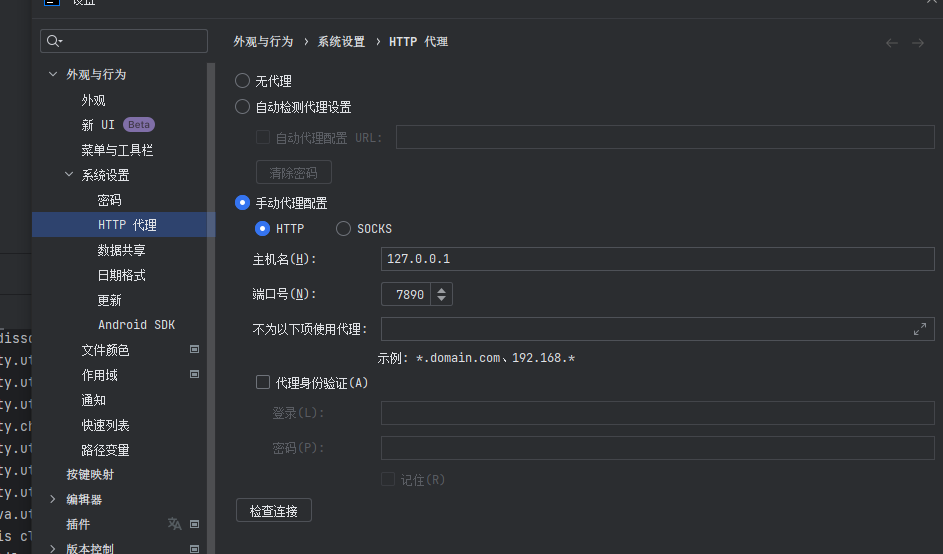Increase the port number with stepper up arrow
This screenshot has width=943, height=554.
point(441,290)
